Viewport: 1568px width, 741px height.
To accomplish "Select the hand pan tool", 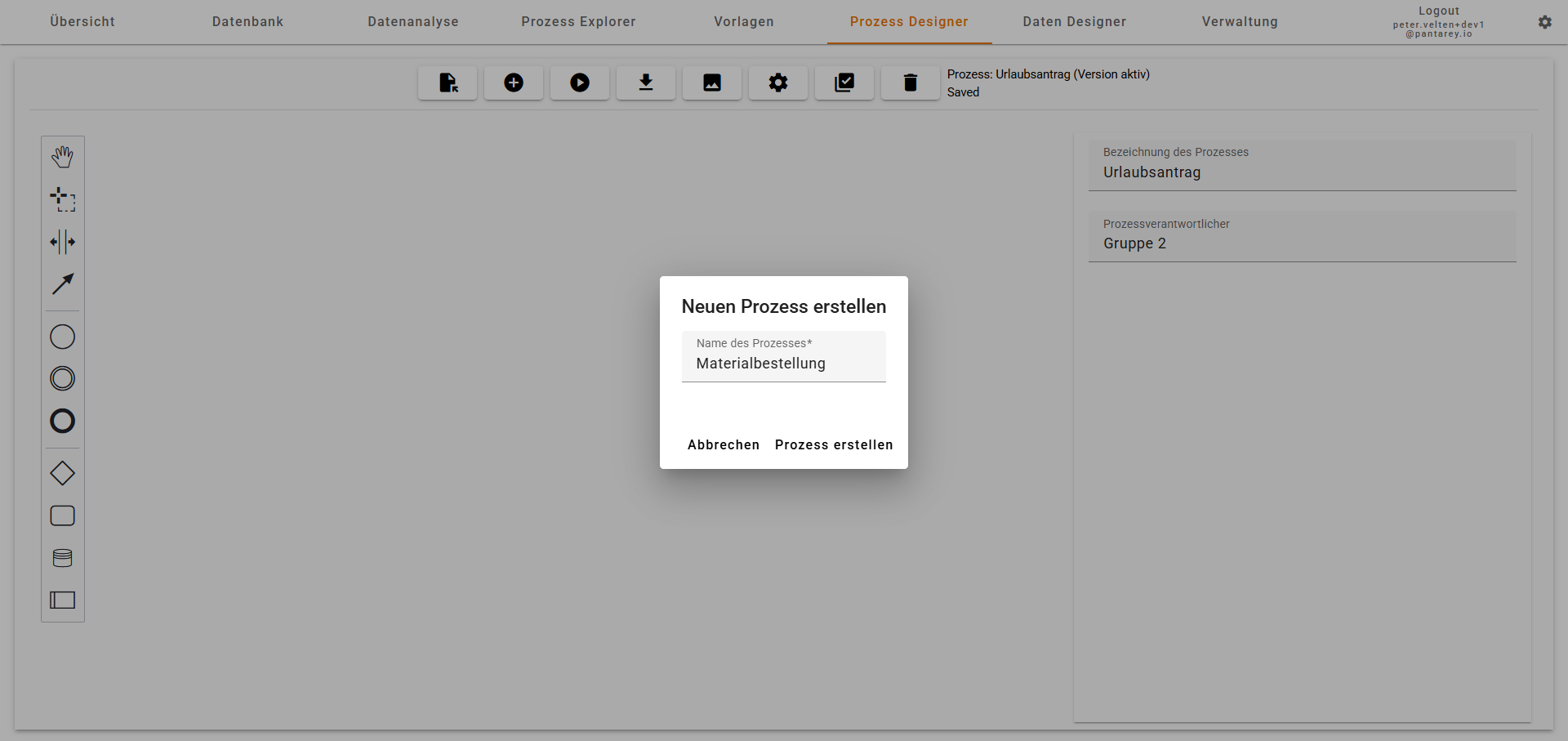I will tap(63, 157).
